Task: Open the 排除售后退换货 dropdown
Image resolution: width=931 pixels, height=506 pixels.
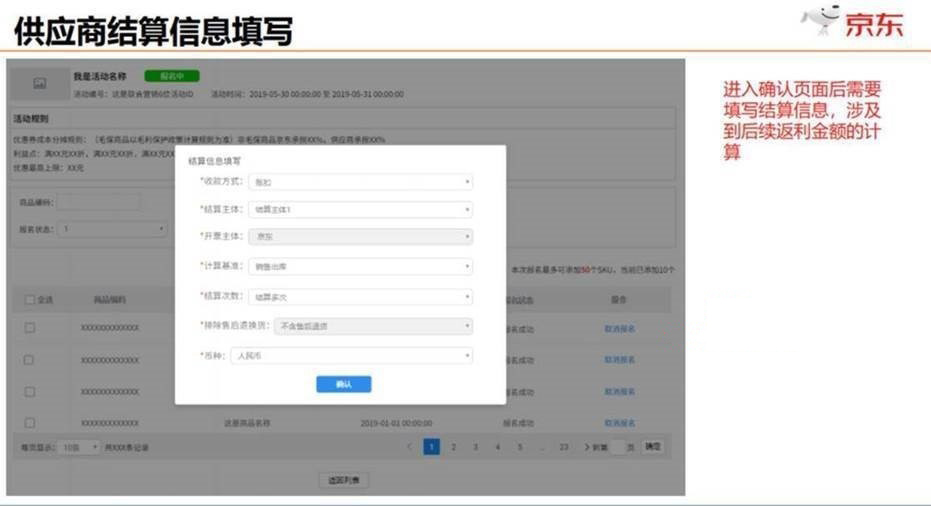Action: pos(373,325)
